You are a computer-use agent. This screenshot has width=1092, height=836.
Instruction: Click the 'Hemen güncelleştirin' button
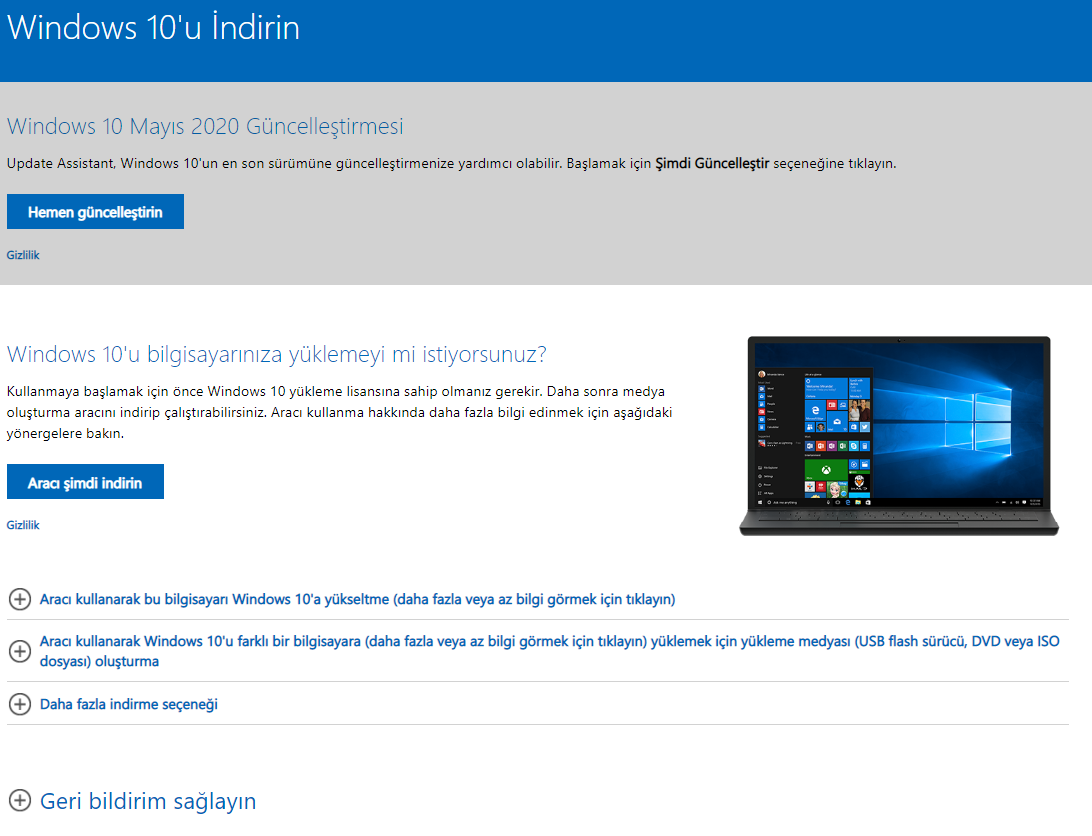point(95,212)
